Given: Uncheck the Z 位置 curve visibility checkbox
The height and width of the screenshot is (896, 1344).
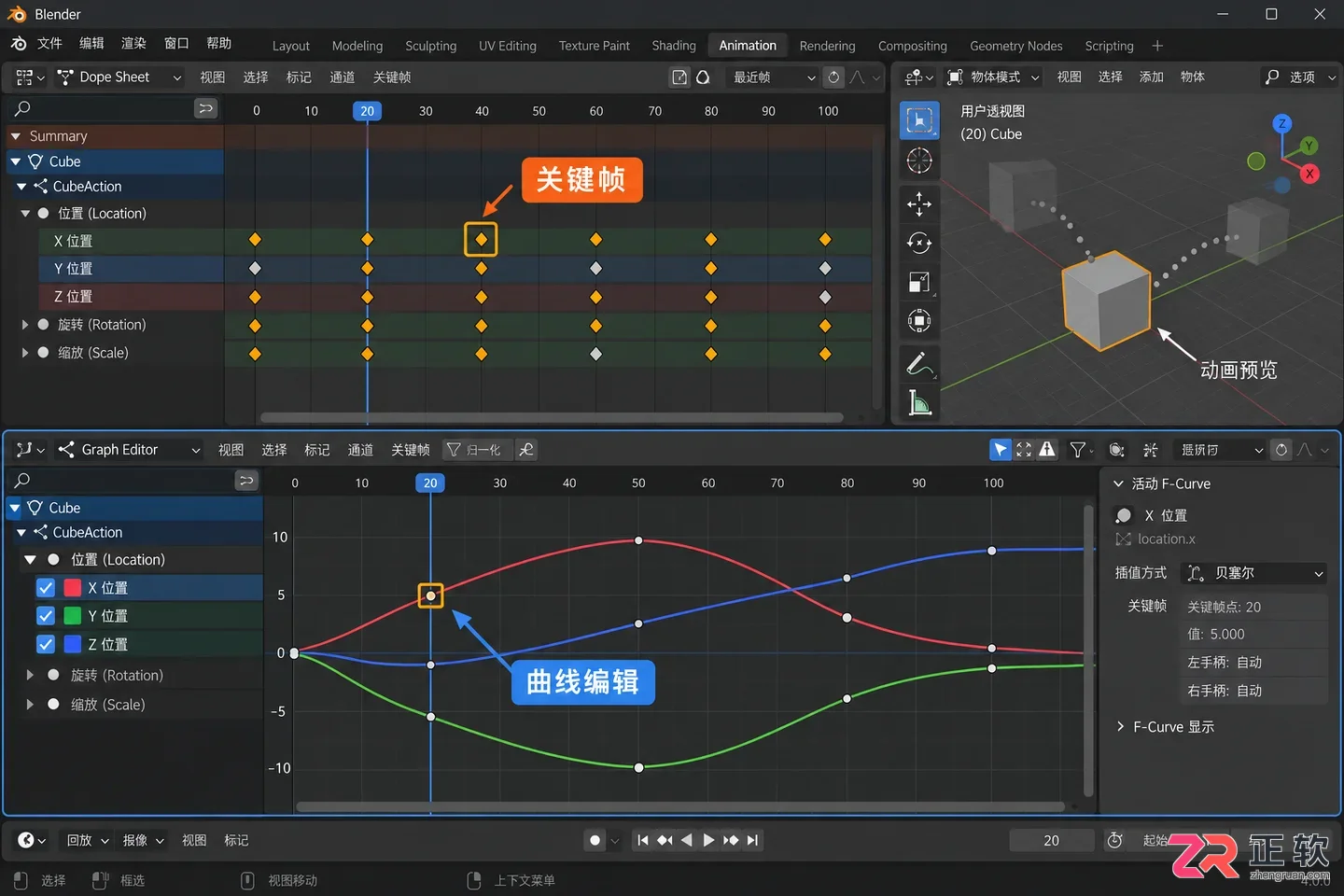Looking at the screenshot, I should (x=46, y=644).
